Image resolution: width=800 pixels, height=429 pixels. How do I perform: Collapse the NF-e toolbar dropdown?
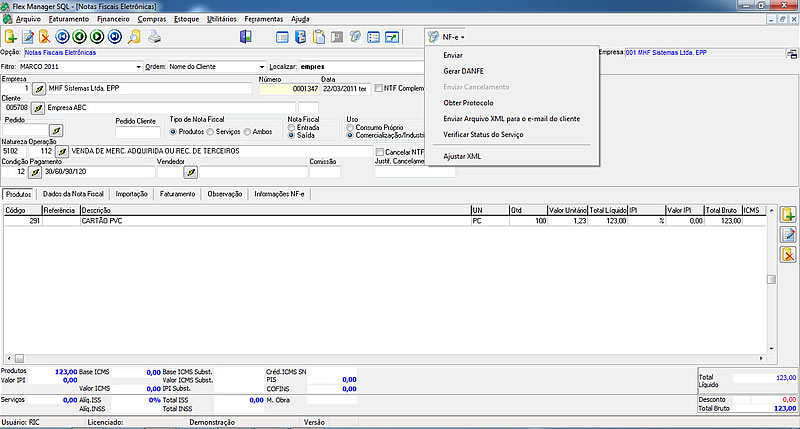[446, 37]
